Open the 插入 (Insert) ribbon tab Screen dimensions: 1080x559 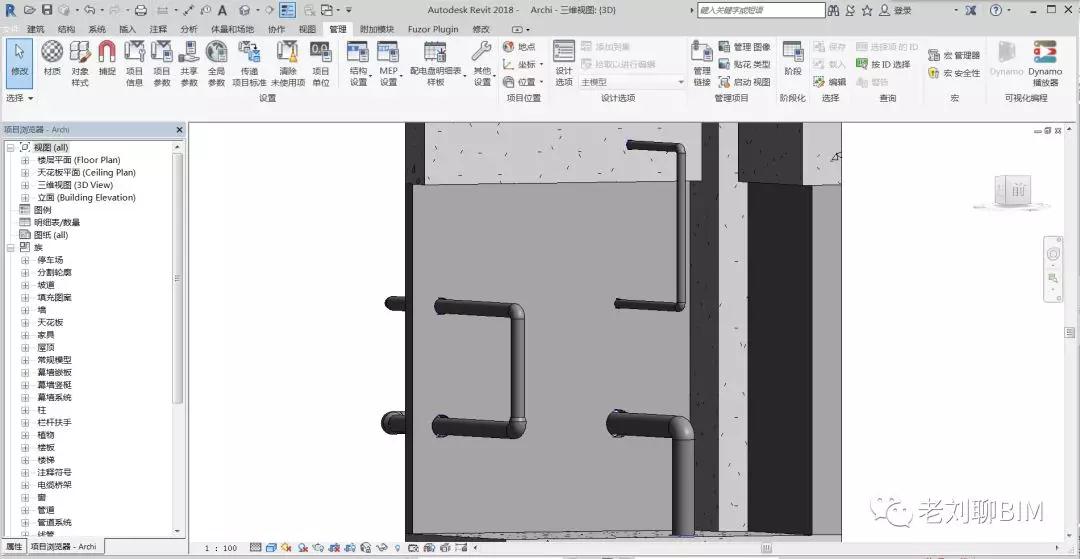127,30
